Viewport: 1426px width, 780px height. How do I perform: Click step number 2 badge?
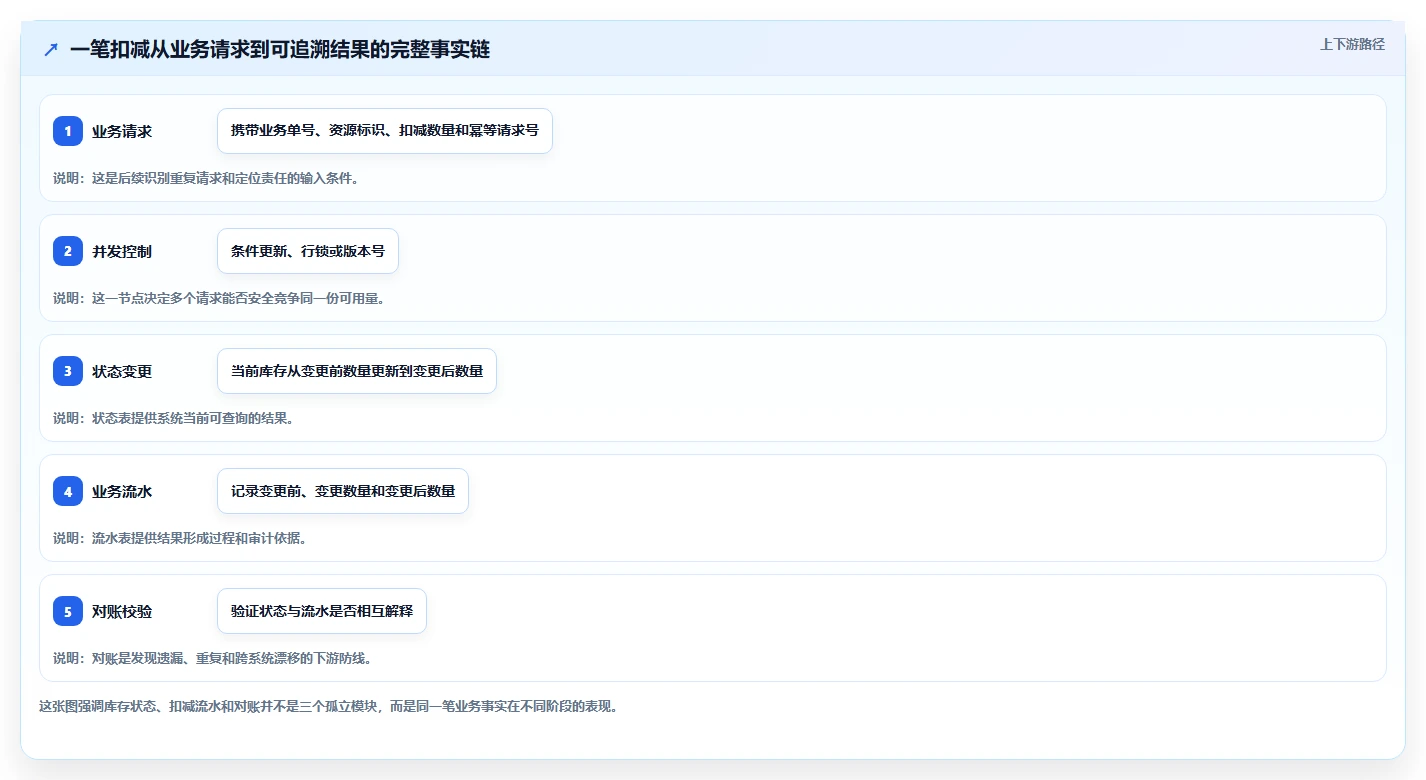coord(68,251)
